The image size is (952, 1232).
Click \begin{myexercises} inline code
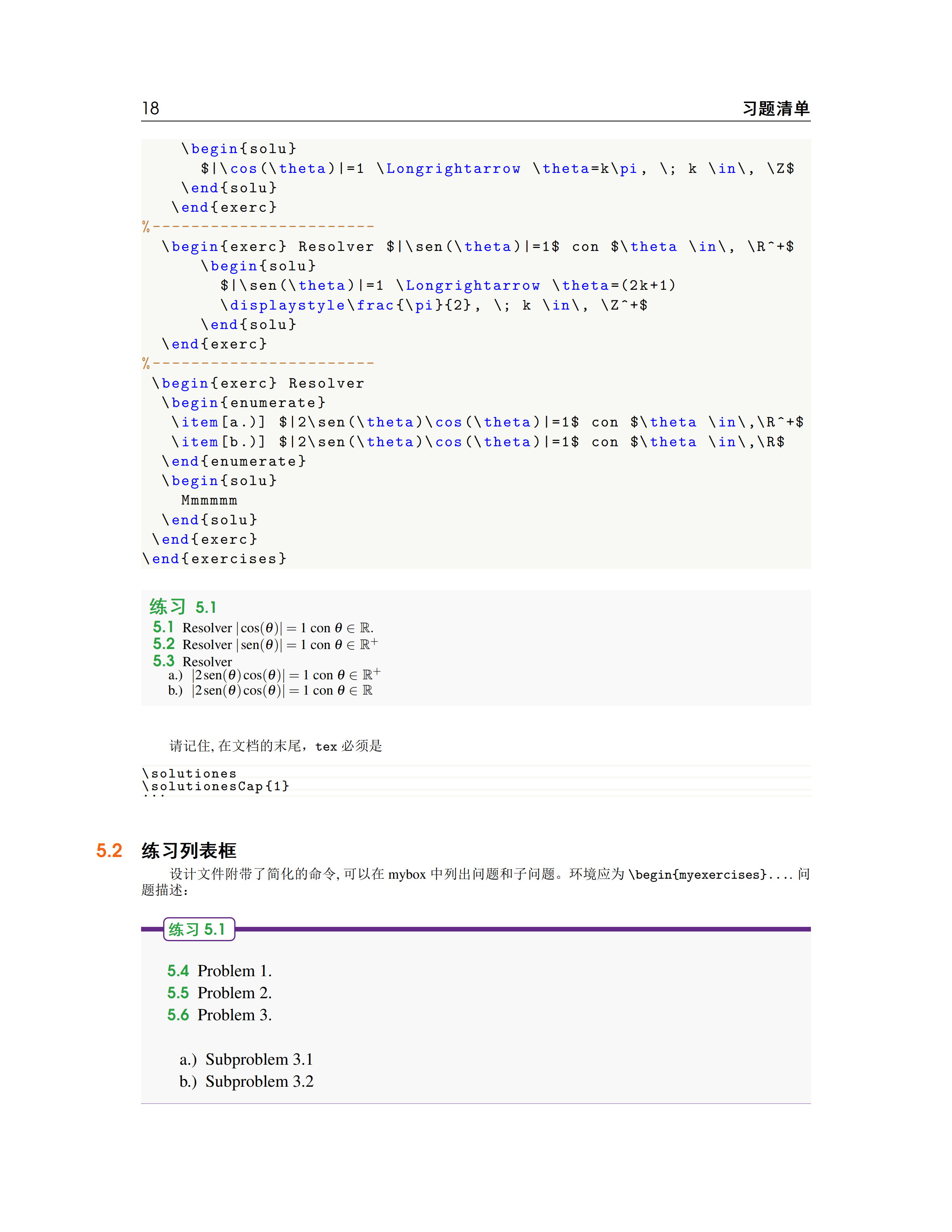(x=698, y=874)
